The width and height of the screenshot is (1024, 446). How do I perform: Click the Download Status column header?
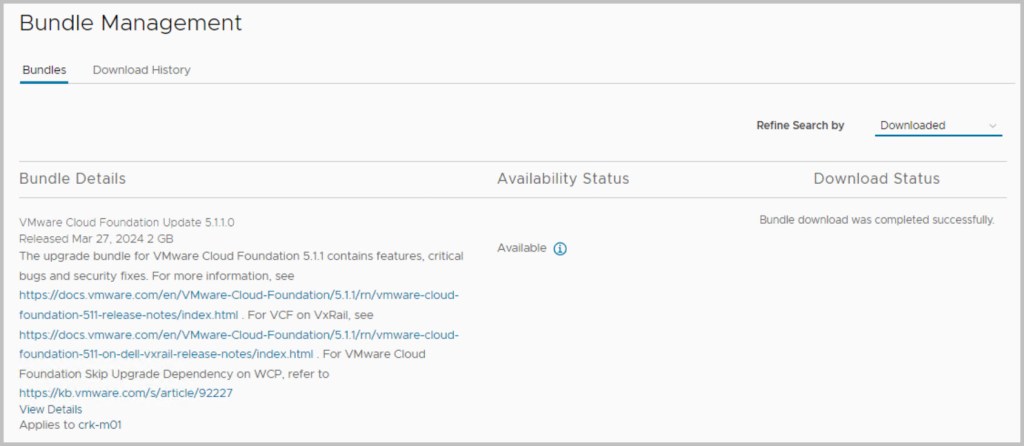tap(876, 179)
